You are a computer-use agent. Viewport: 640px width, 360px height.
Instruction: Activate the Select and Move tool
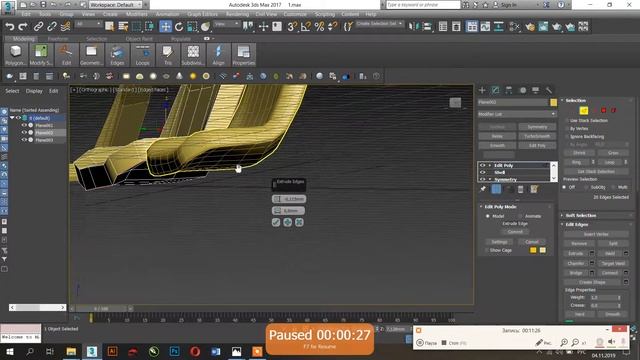click(x=165, y=27)
